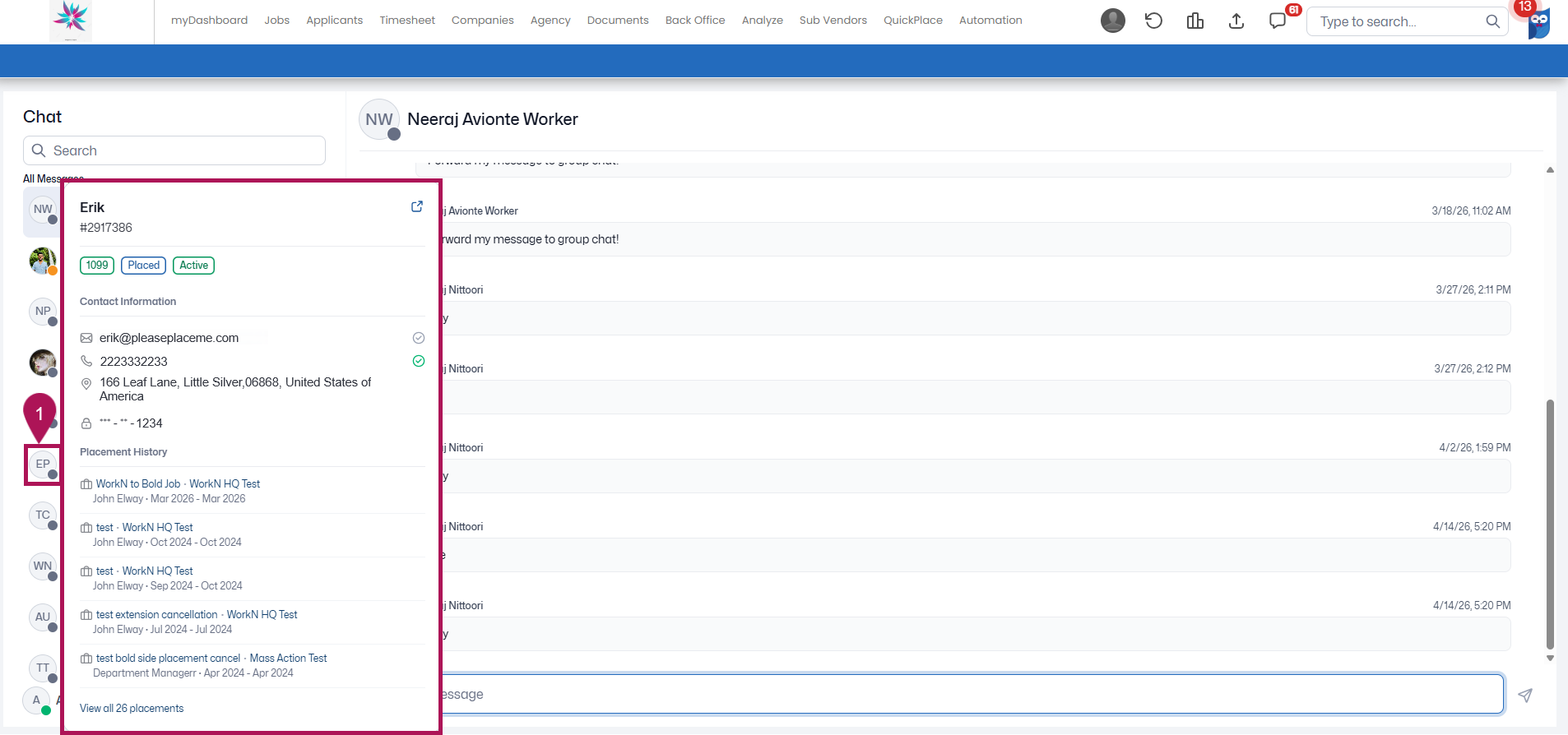Open chat messages icon with 61 badge
This screenshot has height=735, width=1568.
[1278, 21]
